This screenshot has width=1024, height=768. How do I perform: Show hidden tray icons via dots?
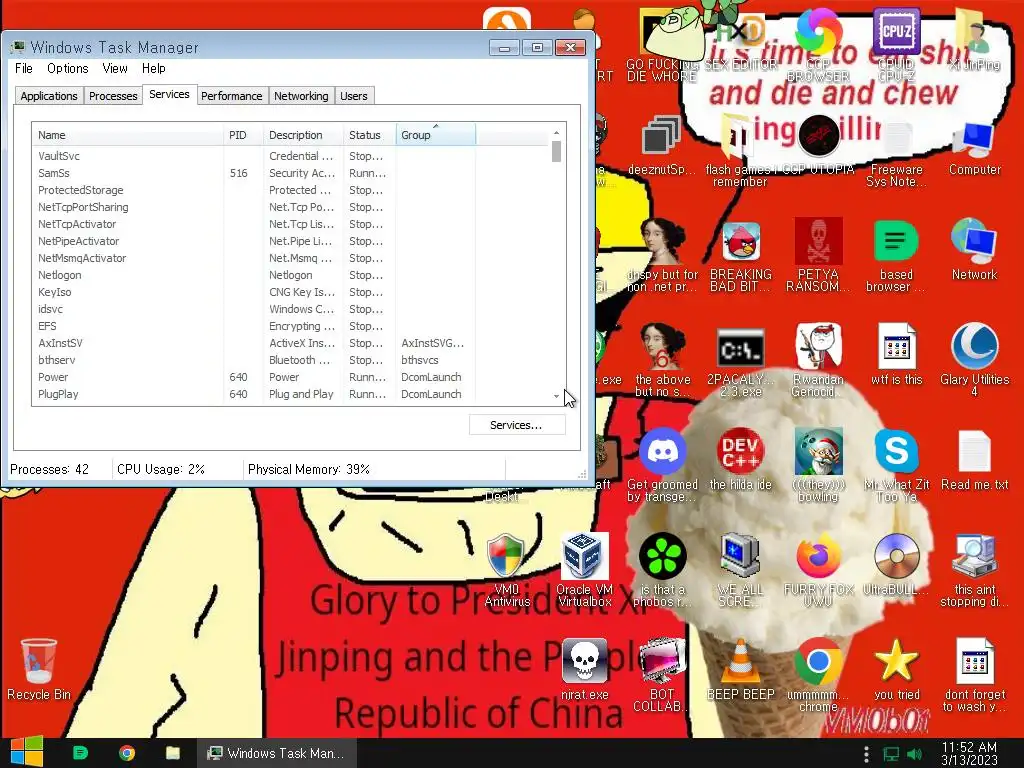(866, 754)
